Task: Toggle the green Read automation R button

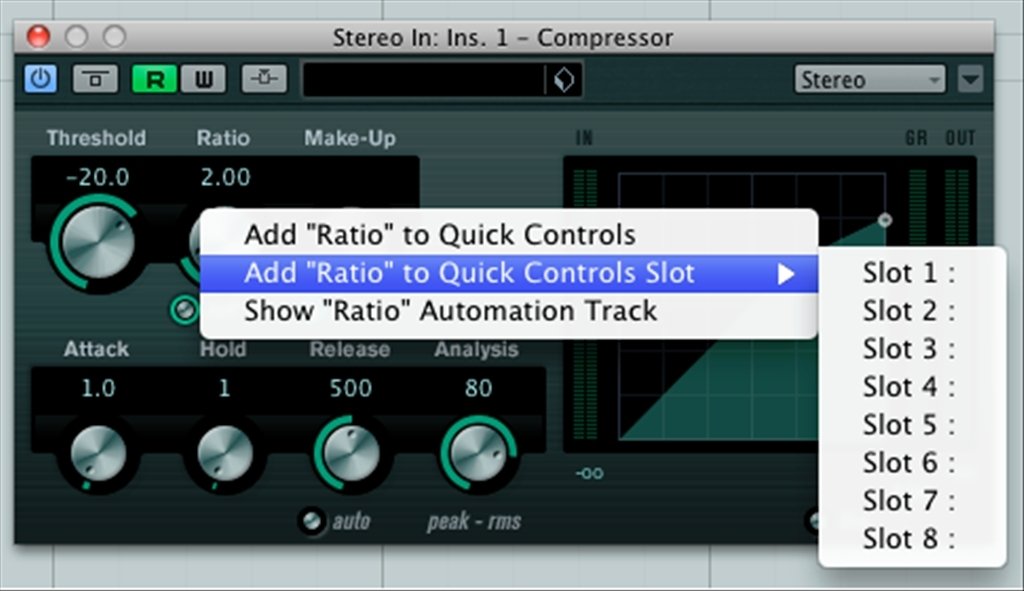Action: (x=155, y=79)
